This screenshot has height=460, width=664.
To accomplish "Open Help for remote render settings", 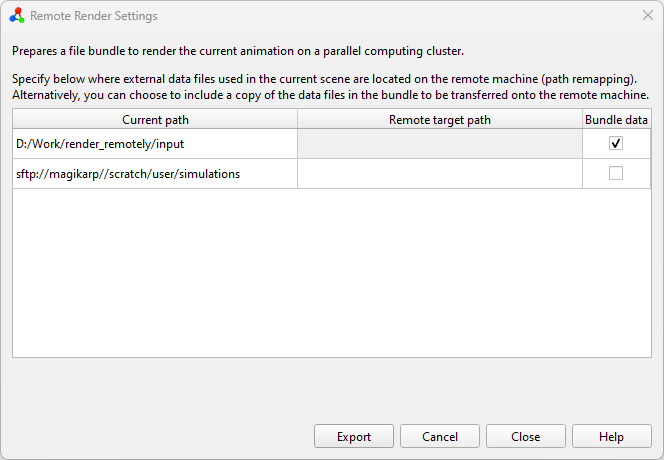I will [612, 436].
